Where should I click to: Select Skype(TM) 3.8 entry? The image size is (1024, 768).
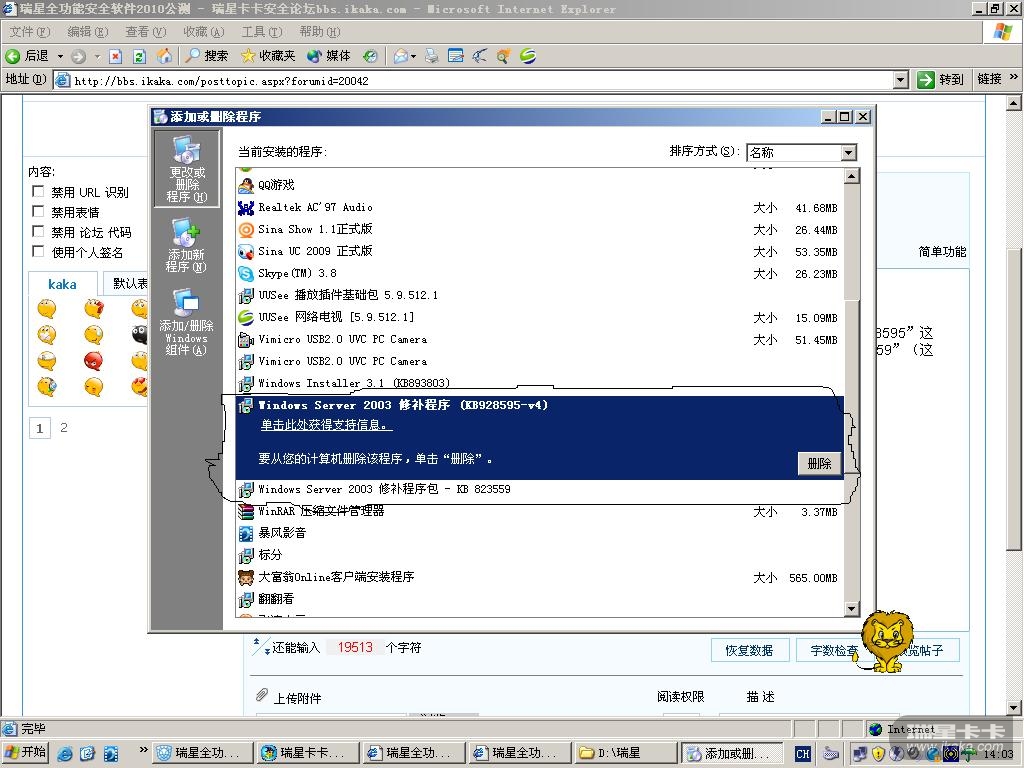click(539, 274)
